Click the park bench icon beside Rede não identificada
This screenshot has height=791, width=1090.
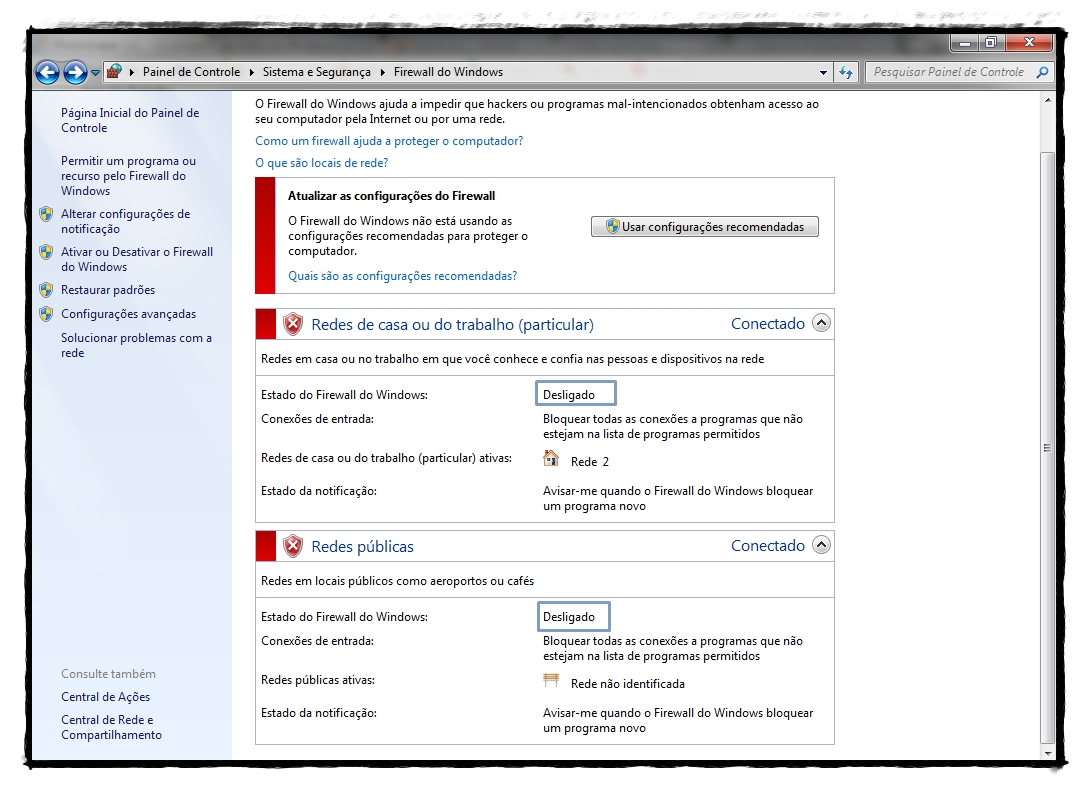coord(551,681)
